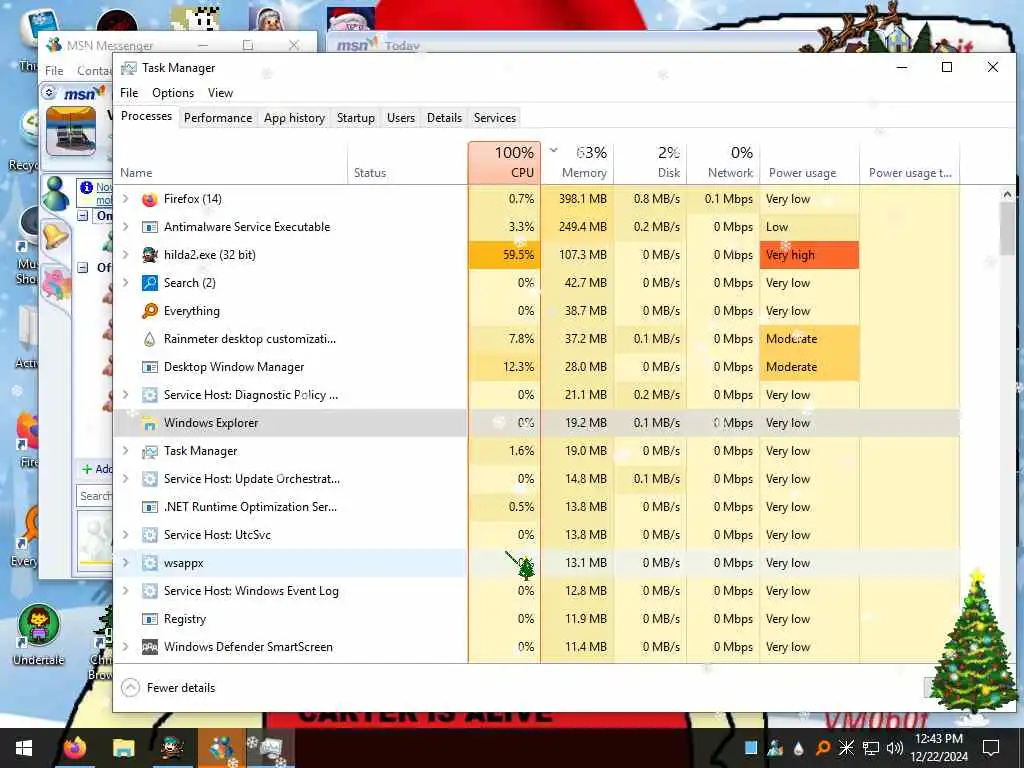Screen dimensions: 1024x768
Task: Sort by the Power usage column header
Action: pyautogui.click(x=810, y=163)
